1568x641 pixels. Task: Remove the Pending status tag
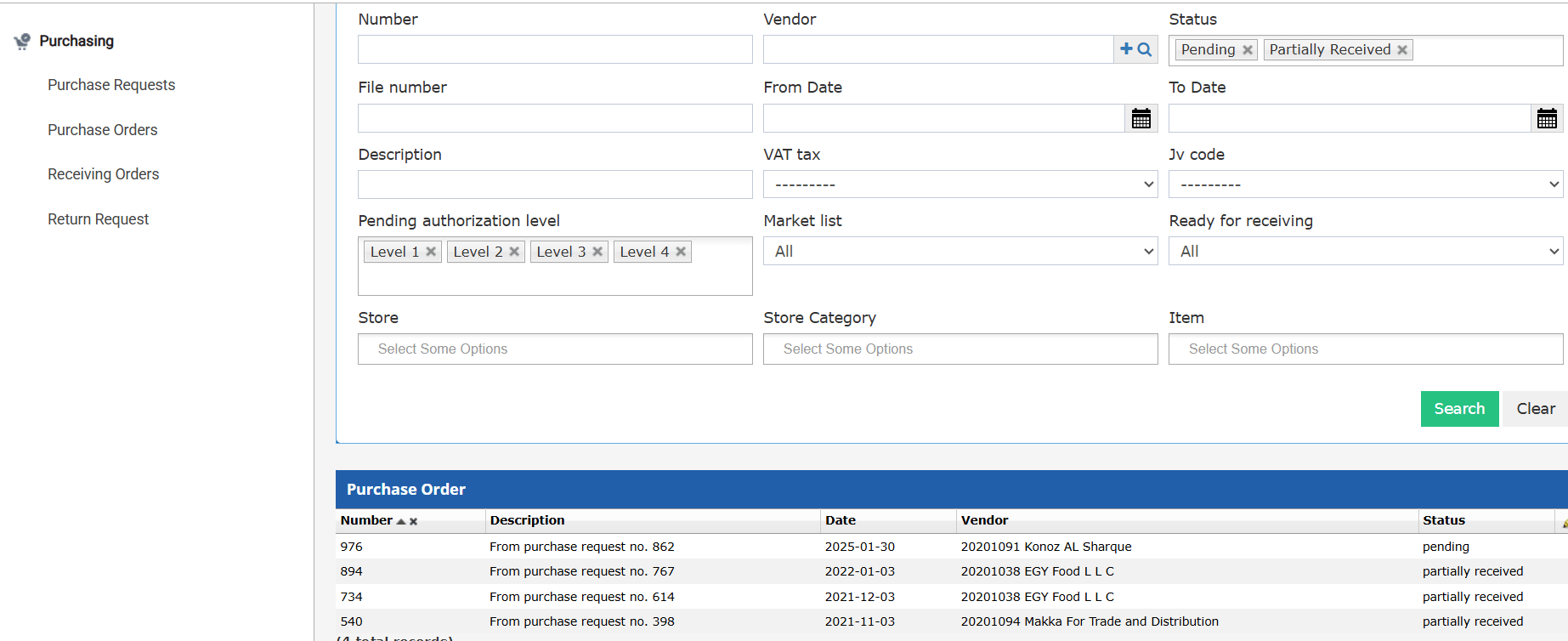[1248, 50]
